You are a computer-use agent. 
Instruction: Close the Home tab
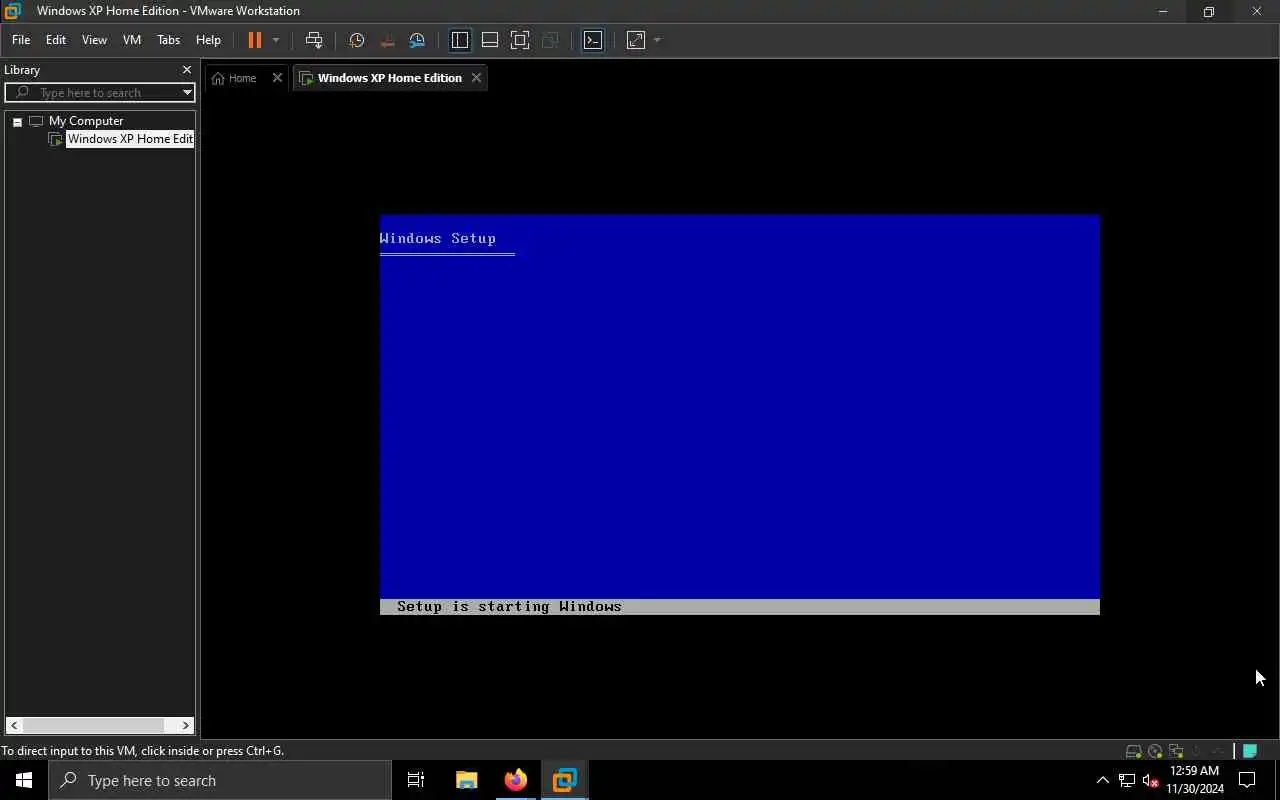pos(278,78)
